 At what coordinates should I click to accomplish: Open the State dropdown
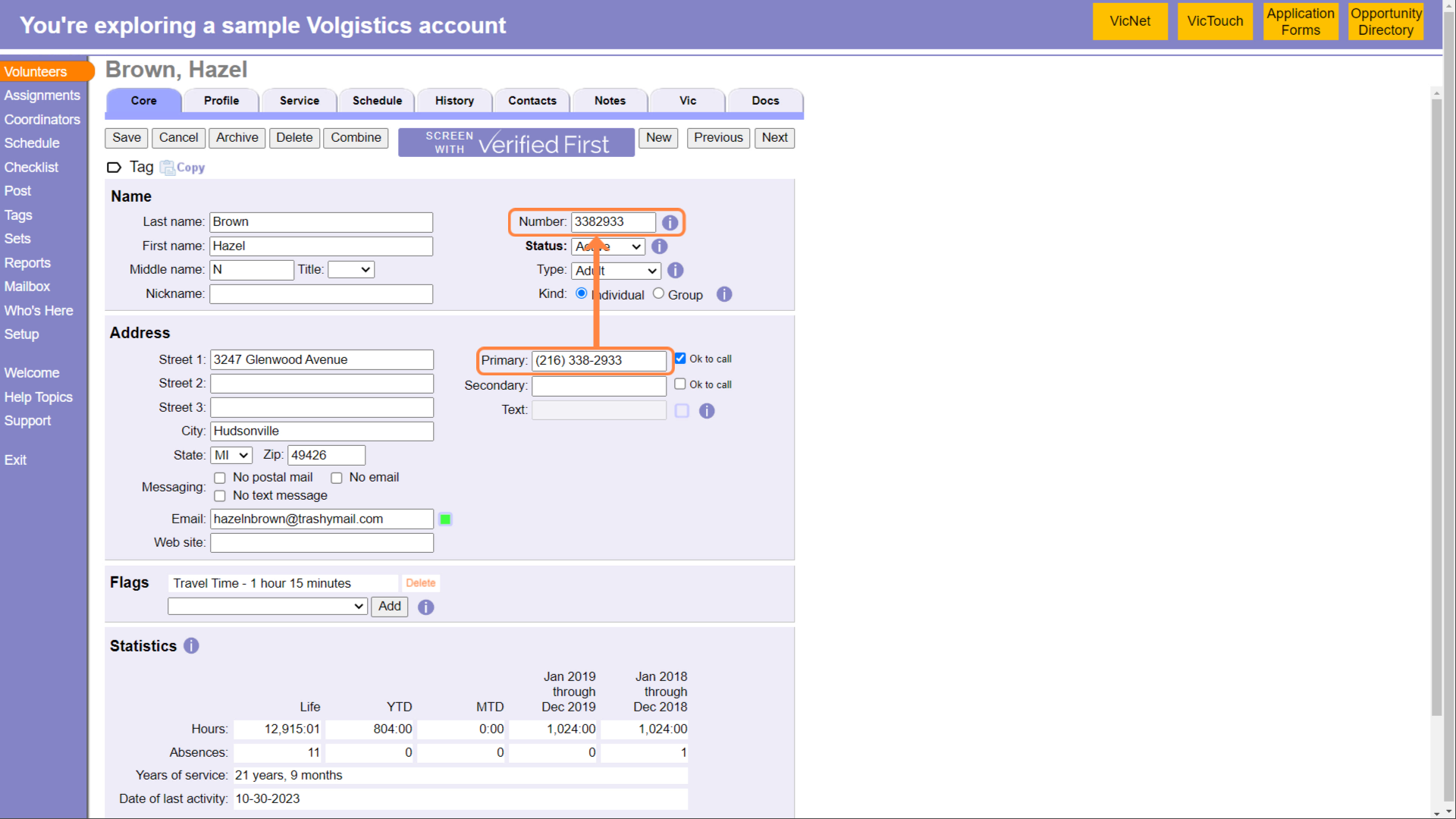[x=231, y=455]
